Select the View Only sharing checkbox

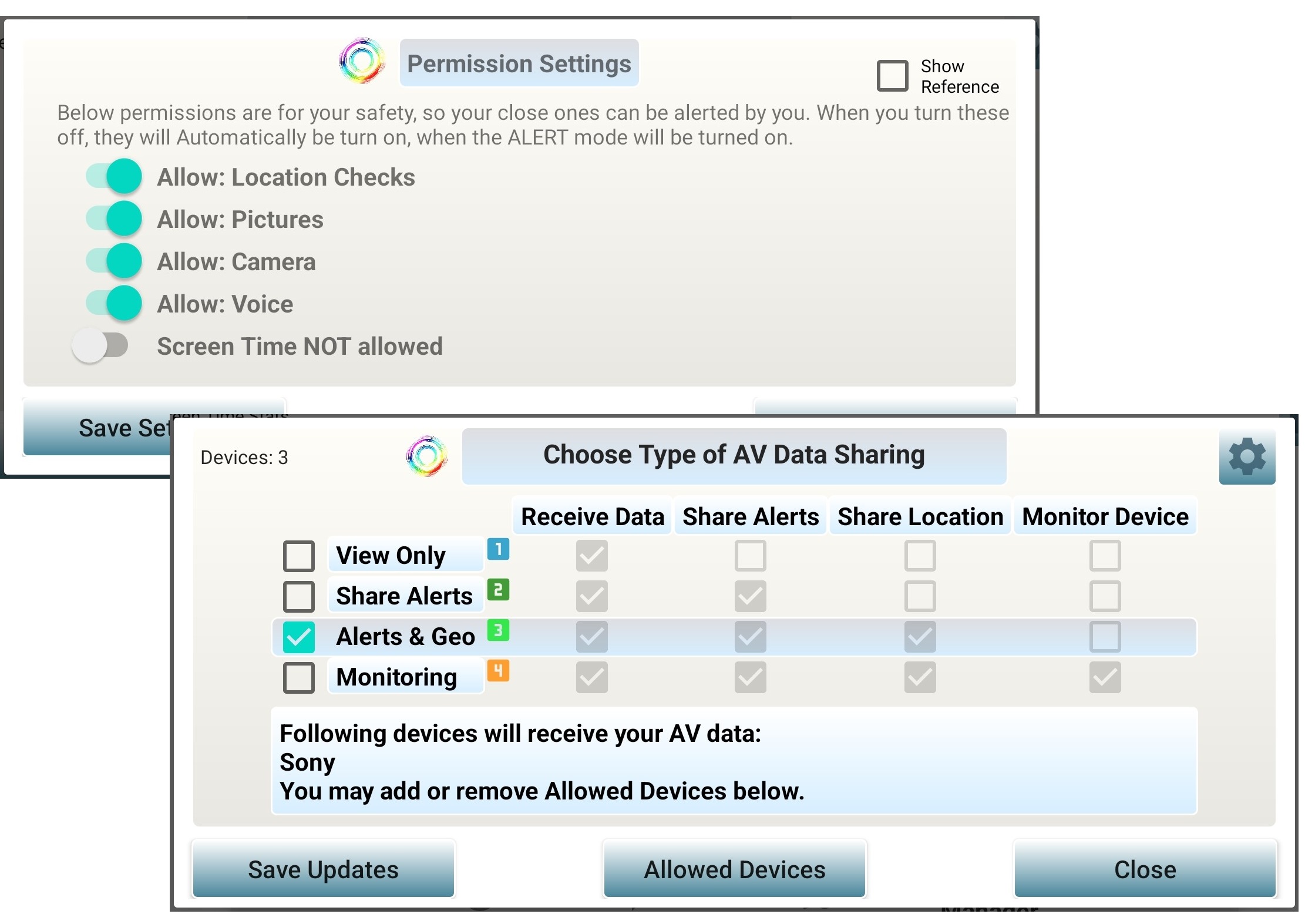pyautogui.click(x=298, y=556)
